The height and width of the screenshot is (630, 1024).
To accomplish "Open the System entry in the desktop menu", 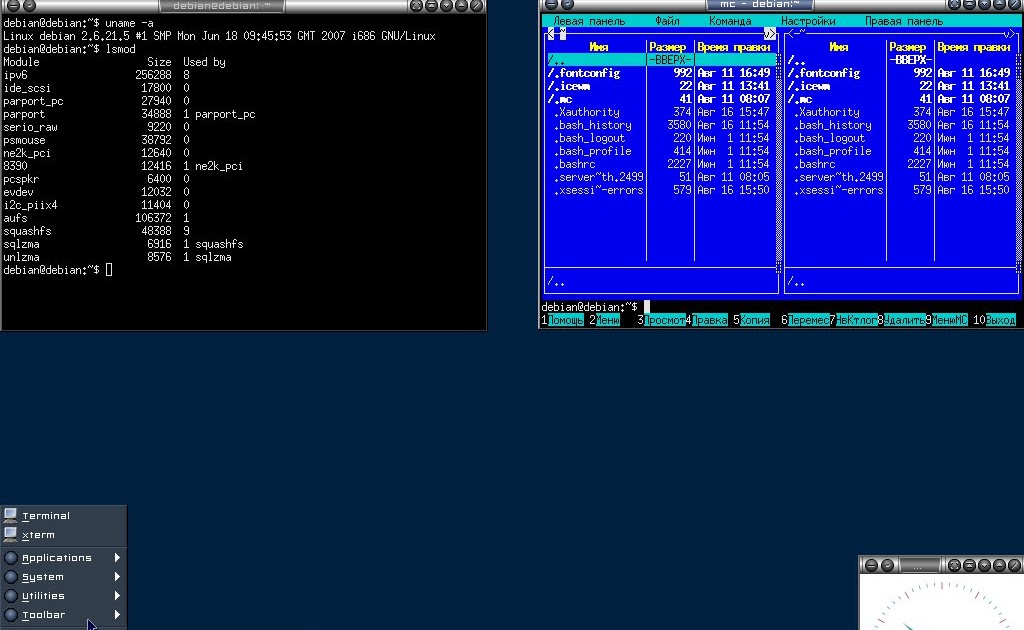I will click(43, 576).
